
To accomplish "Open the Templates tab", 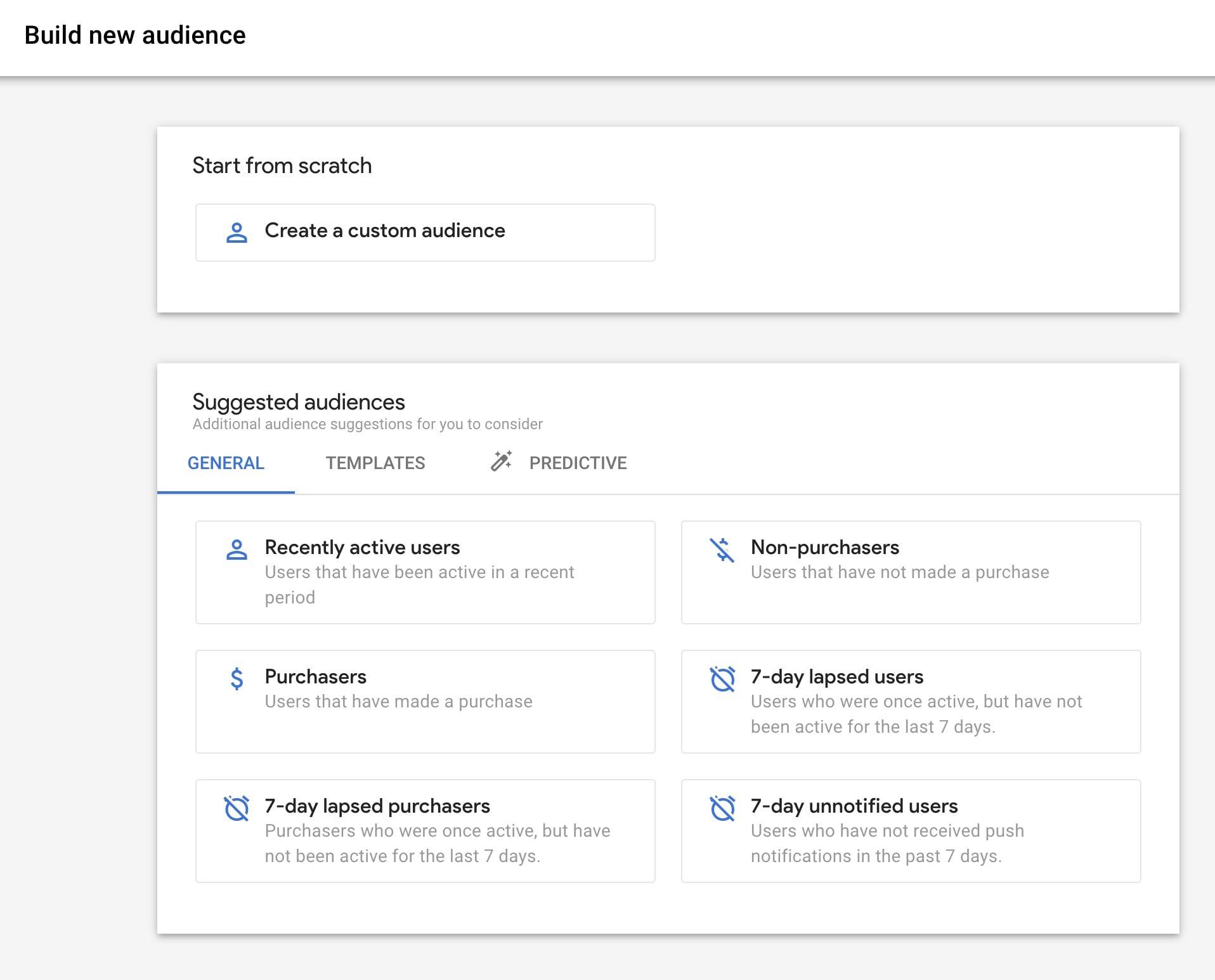I will [x=375, y=463].
